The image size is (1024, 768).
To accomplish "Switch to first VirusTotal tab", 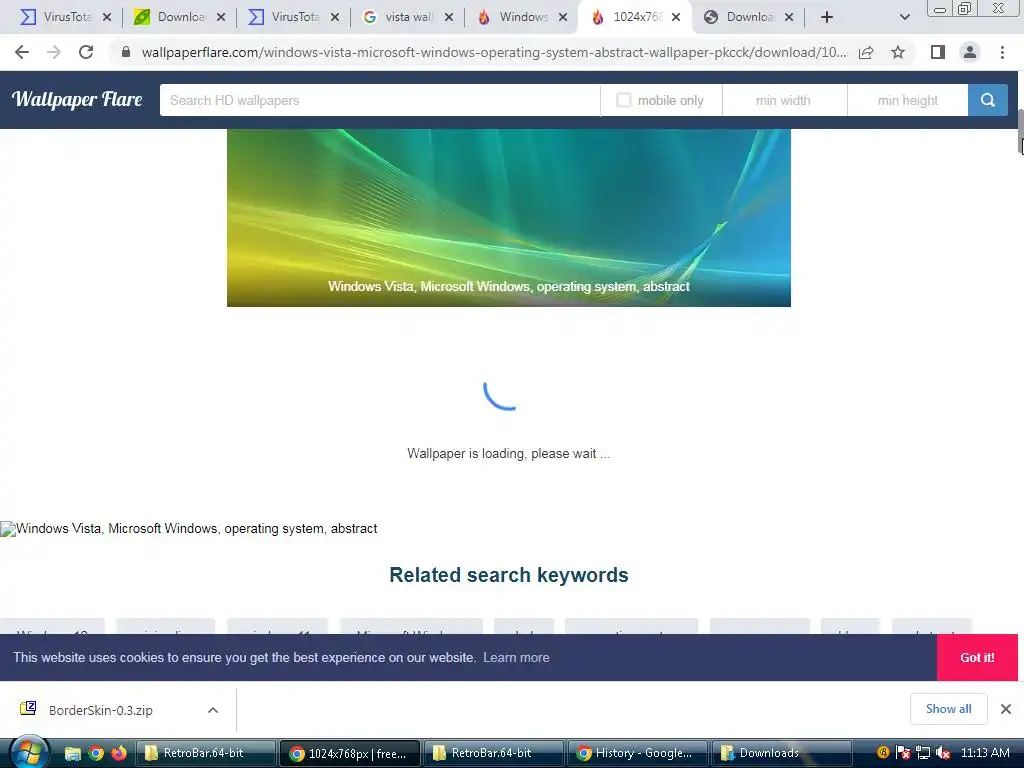I will [x=56, y=17].
